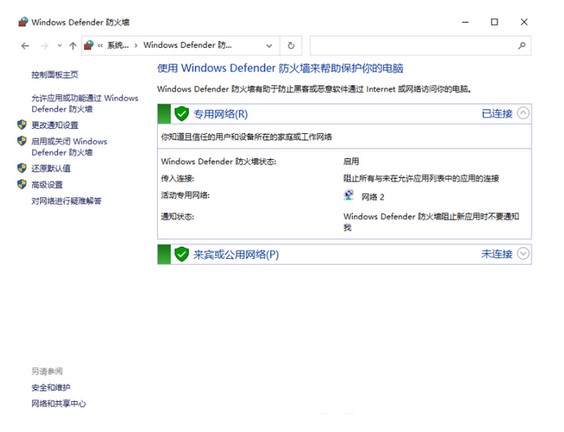Close the Windows Defender 防火墙 window

524,22
